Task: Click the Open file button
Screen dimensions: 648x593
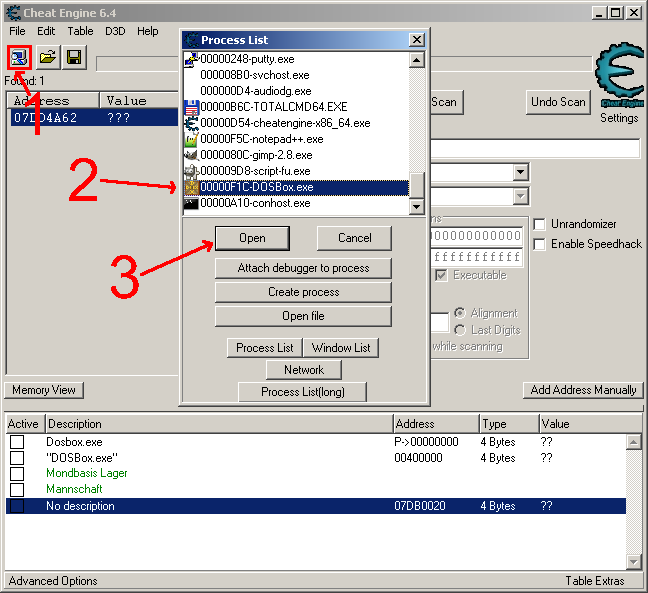Action: pyautogui.click(x=303, y=316)
